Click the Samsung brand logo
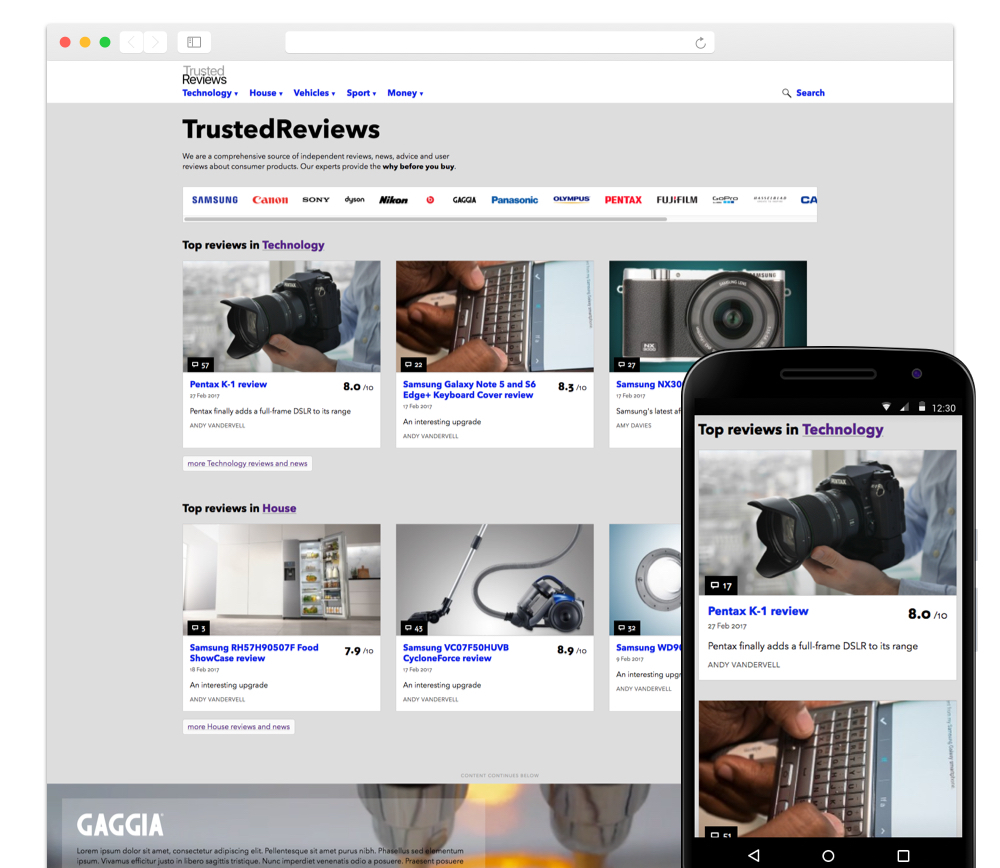The image size is (1000, 868). [x=215, y=200]
